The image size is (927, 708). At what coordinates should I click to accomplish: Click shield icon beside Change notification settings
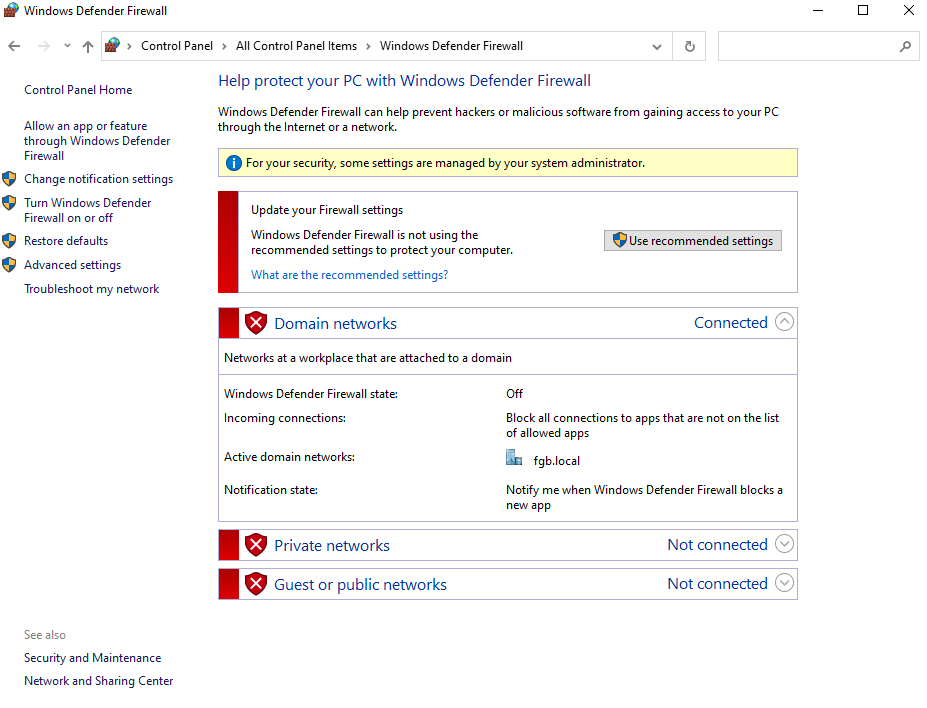9,178
